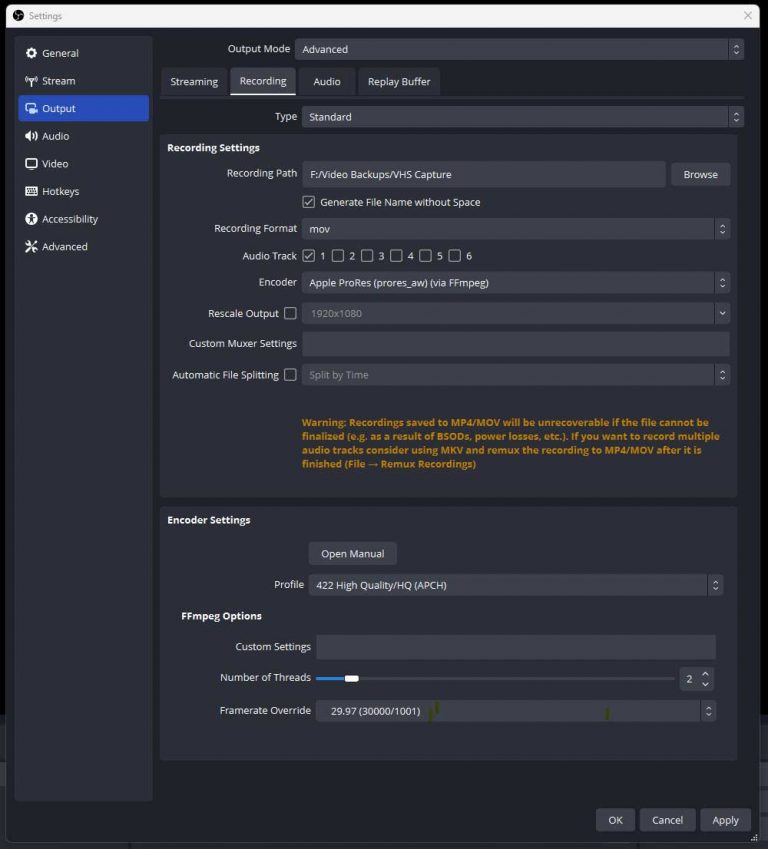Click the Open Manual button
768x849 pixels.
(x=352, y=554)
